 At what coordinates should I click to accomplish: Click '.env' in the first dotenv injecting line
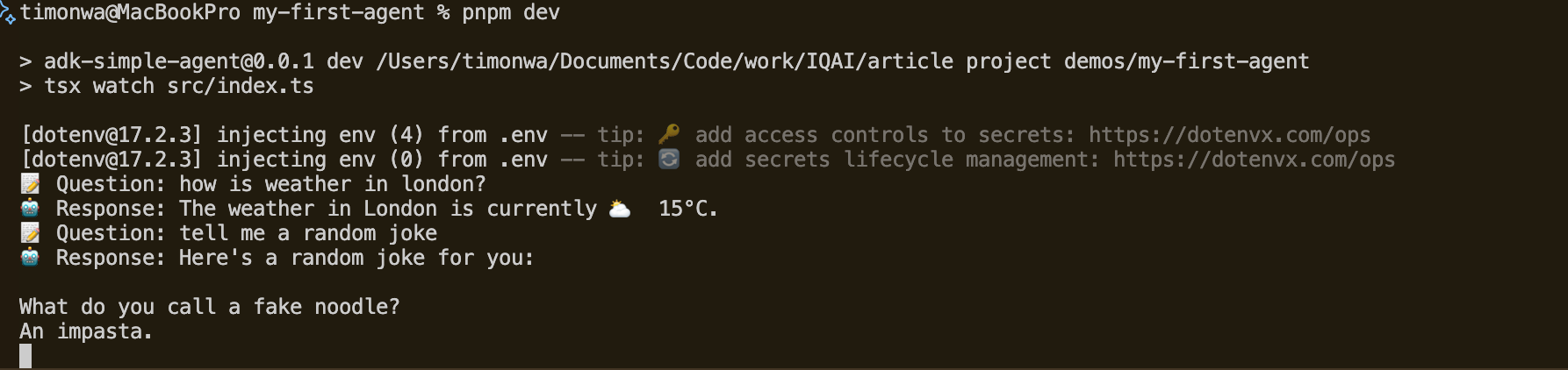[523, 135]
